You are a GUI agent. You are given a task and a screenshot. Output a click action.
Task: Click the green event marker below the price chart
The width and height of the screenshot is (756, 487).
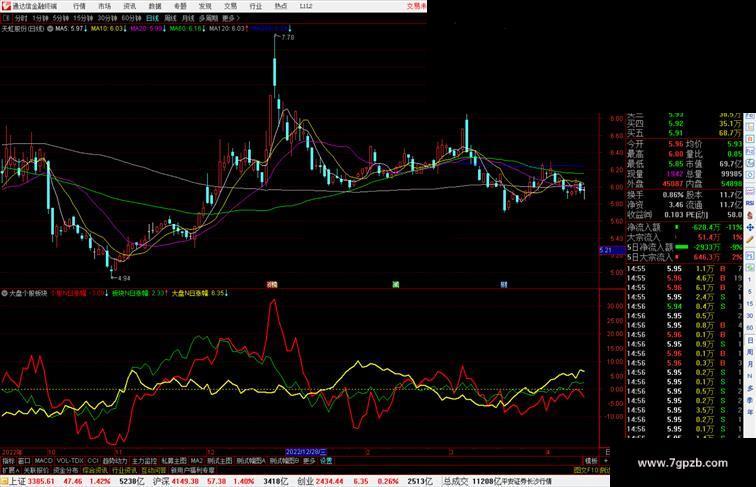coord(395,284)
